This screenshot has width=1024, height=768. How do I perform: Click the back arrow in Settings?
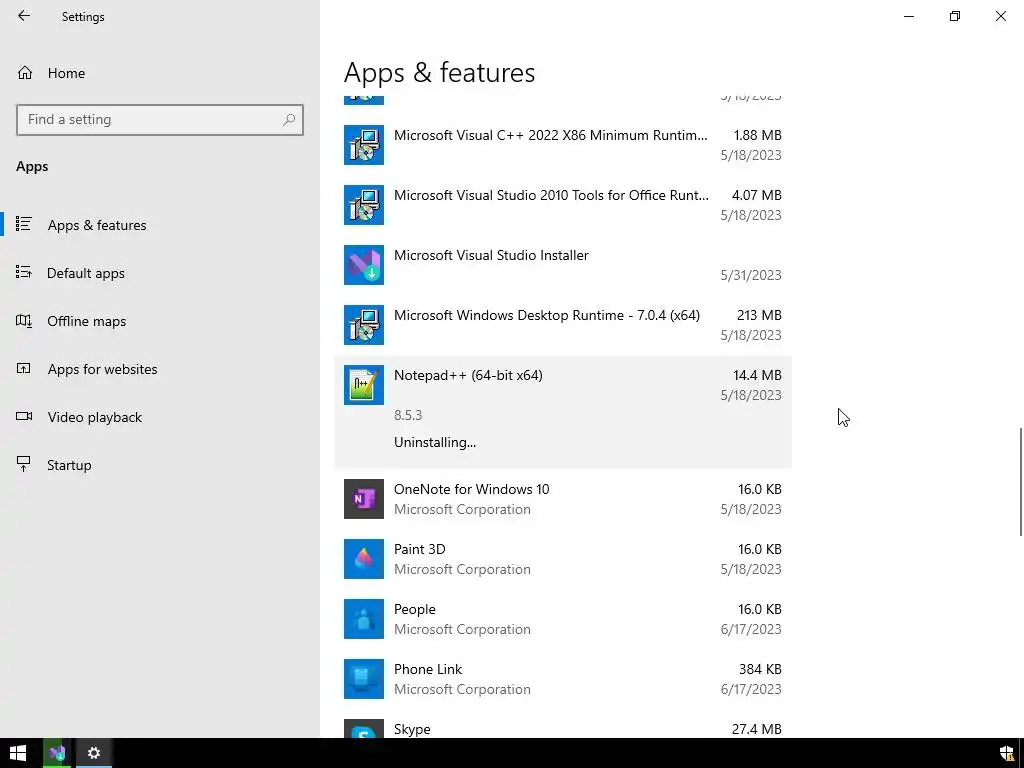coord(24,16)
